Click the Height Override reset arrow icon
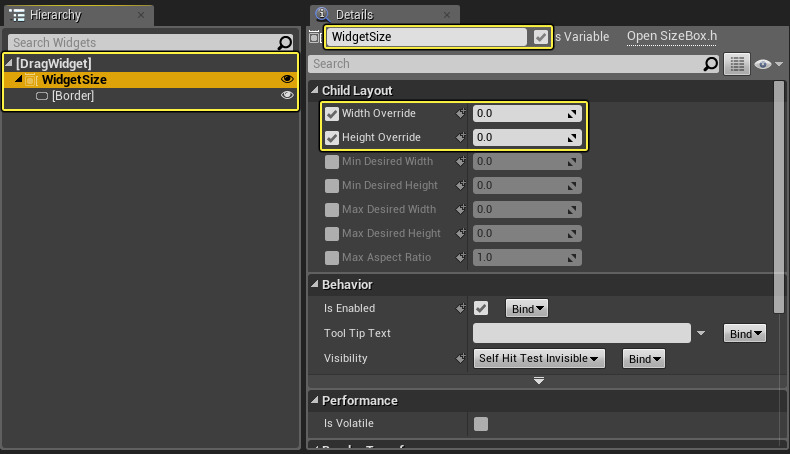 tap(462, 138)
